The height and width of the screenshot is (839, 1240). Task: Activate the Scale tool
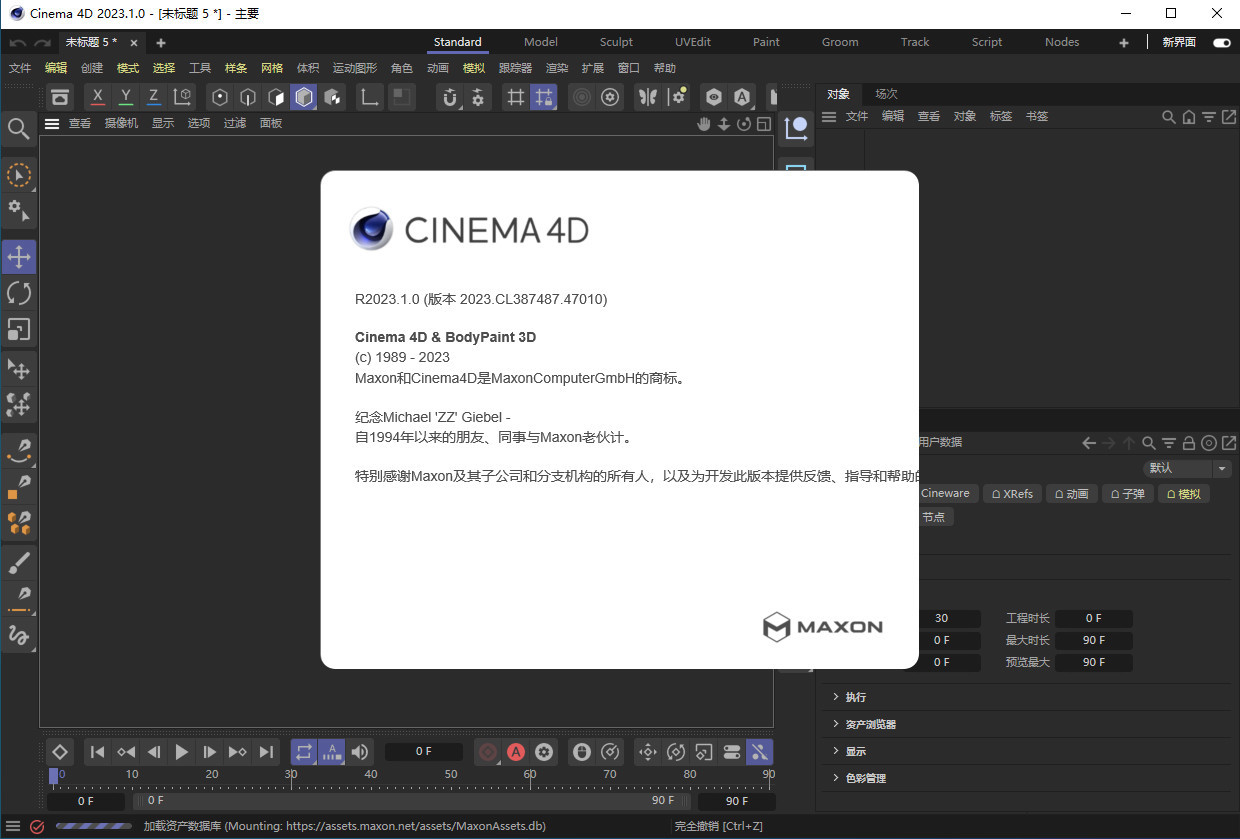pos(18,329)
